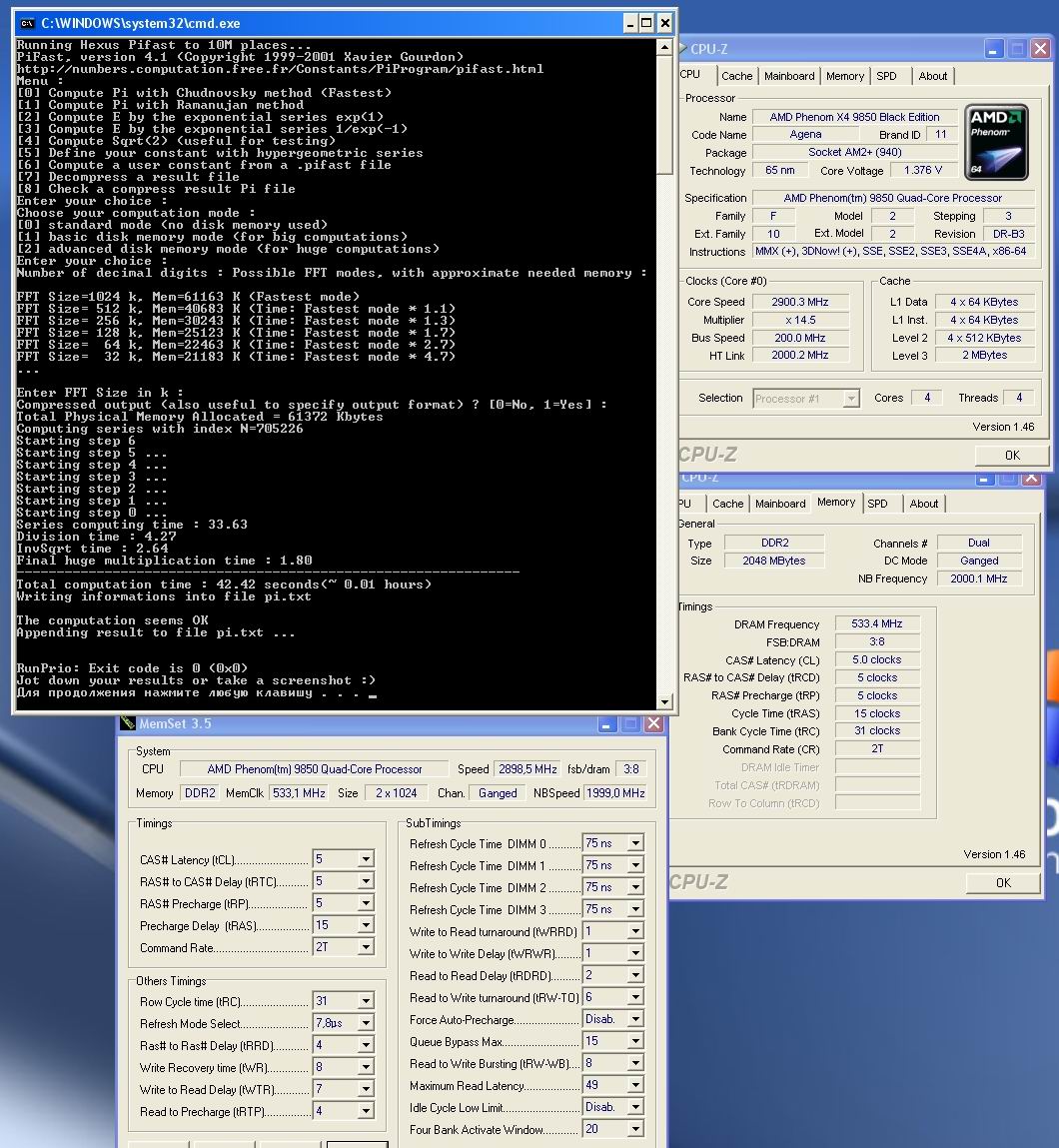This screenshot has width=1059, height=1148.
Task: Expand RAS# to CAS# Delay (tRTC) dropdown
Action: pyautogui.click(x=366, y=881)
